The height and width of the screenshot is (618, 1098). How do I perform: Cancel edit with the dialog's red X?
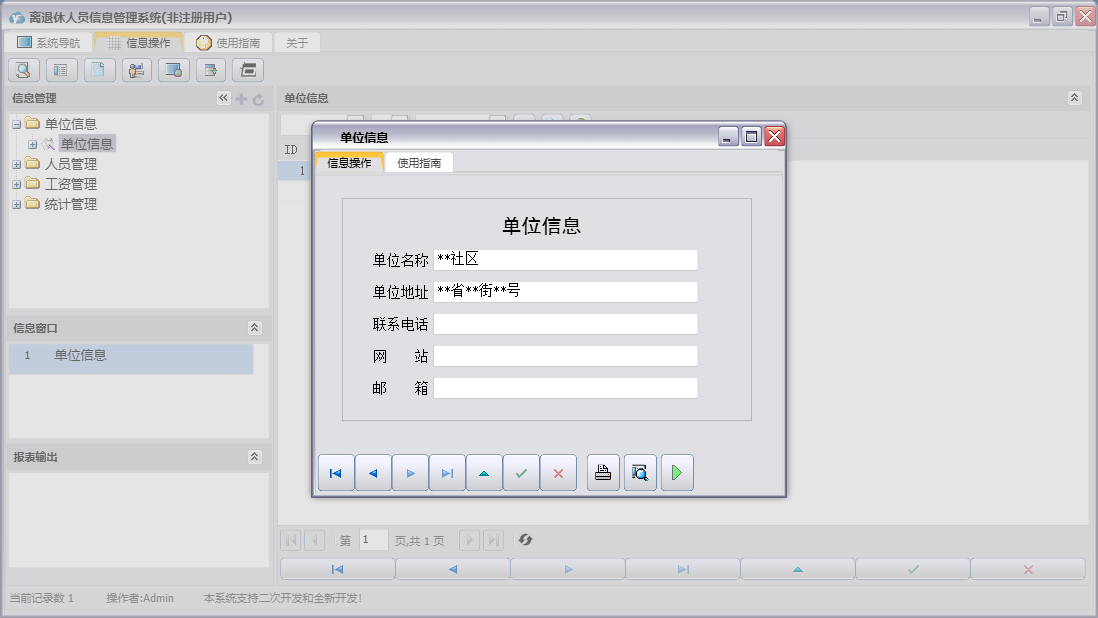coord(558,473)
